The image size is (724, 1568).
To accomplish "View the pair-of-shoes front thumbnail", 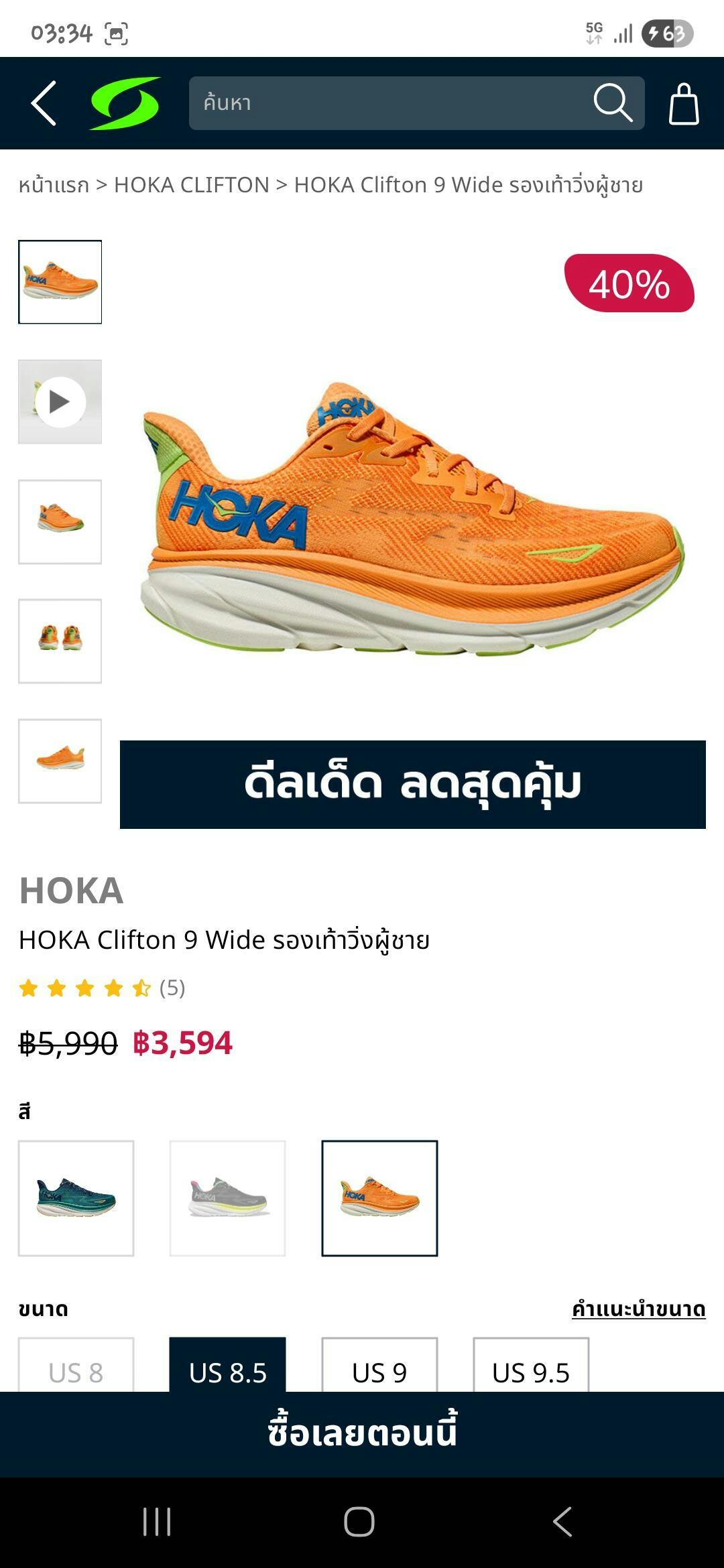I will click(x=60, y=641).
